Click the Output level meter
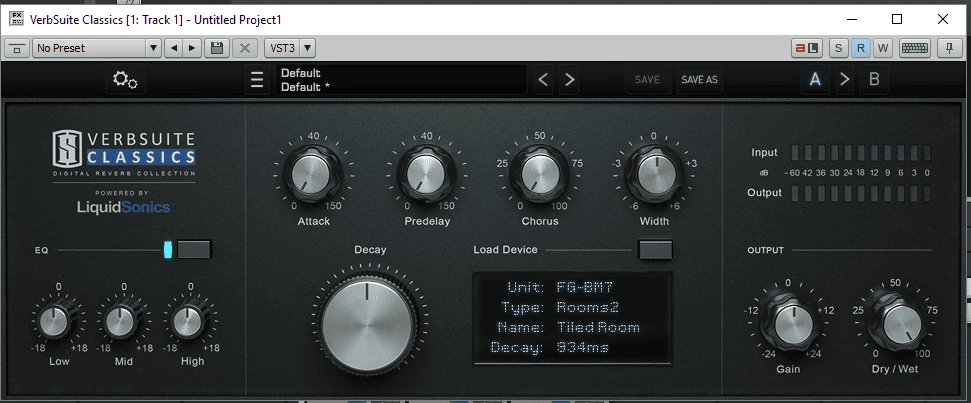Image resolution: width=971 pixels, height=403 pixels. coord(861,193)
